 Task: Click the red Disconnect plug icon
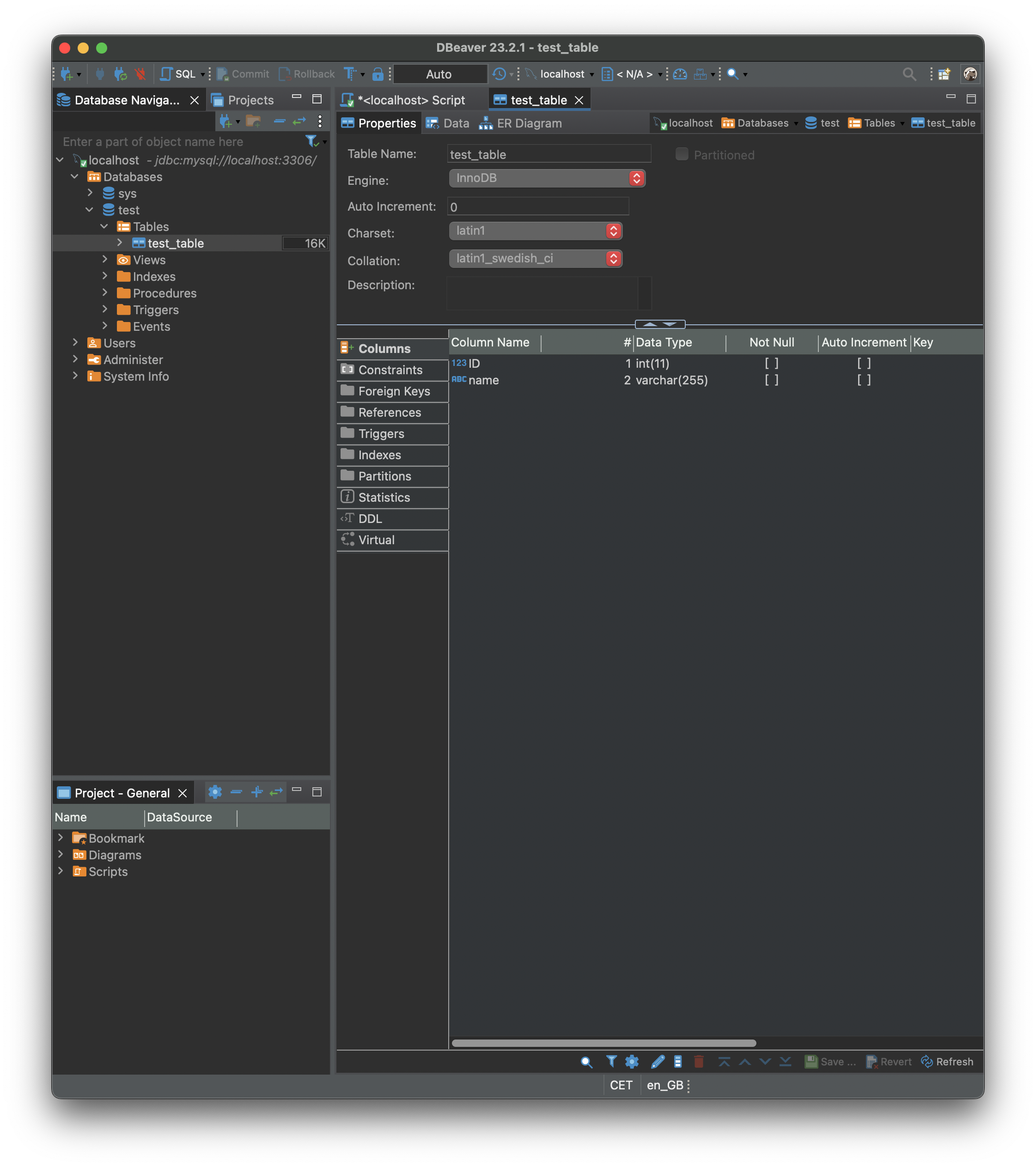tap(140, 74)
